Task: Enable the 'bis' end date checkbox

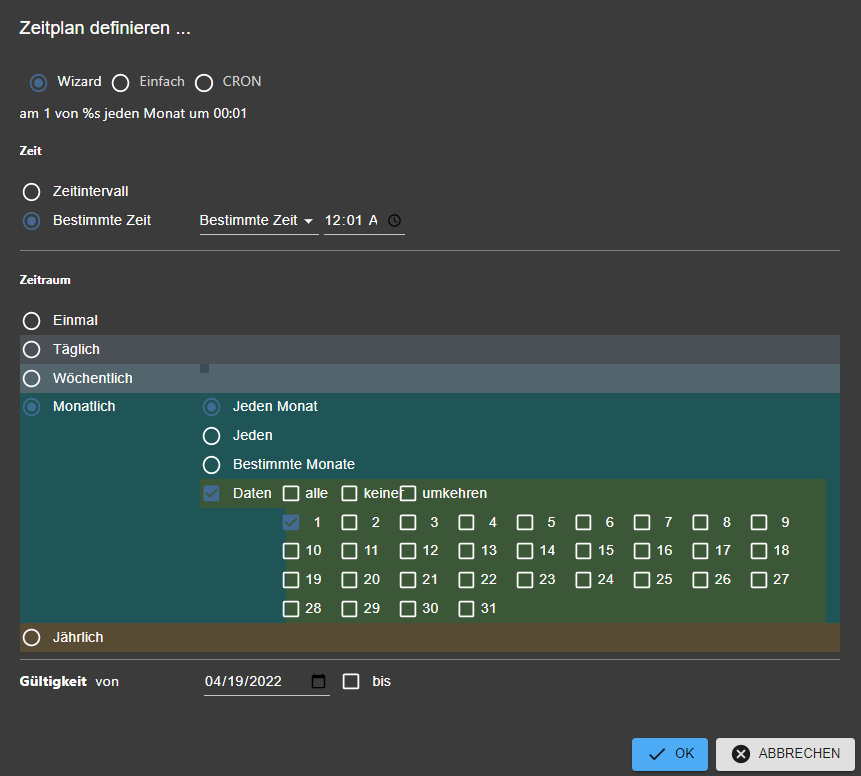Action: click(351, 681)
